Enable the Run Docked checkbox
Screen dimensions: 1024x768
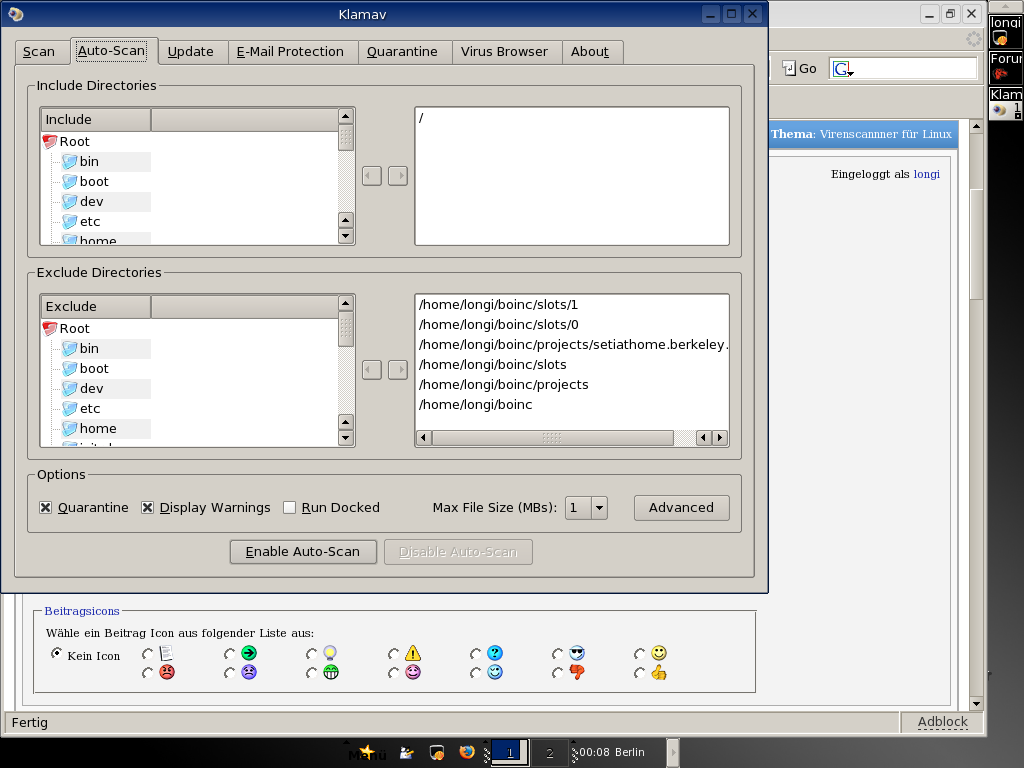point(289,507)
